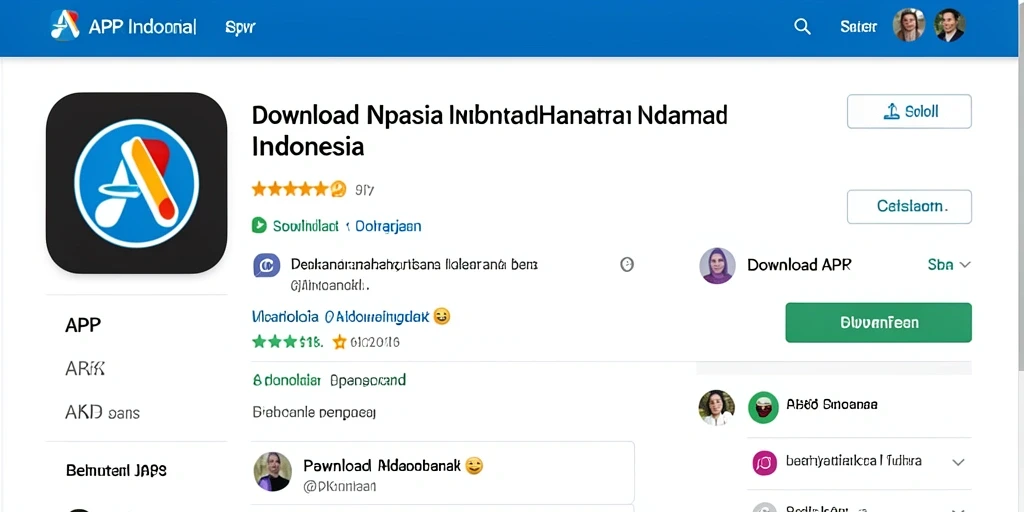Open the Dotrarjaen link
This screenshot has width=1024, height=512.
tap(387, 226)
